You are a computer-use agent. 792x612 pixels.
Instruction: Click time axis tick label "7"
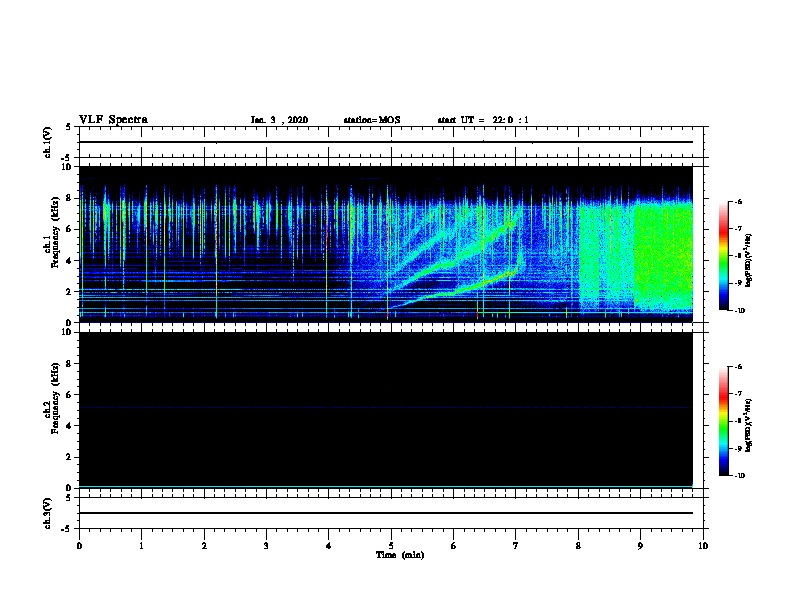tap(515, 546)
